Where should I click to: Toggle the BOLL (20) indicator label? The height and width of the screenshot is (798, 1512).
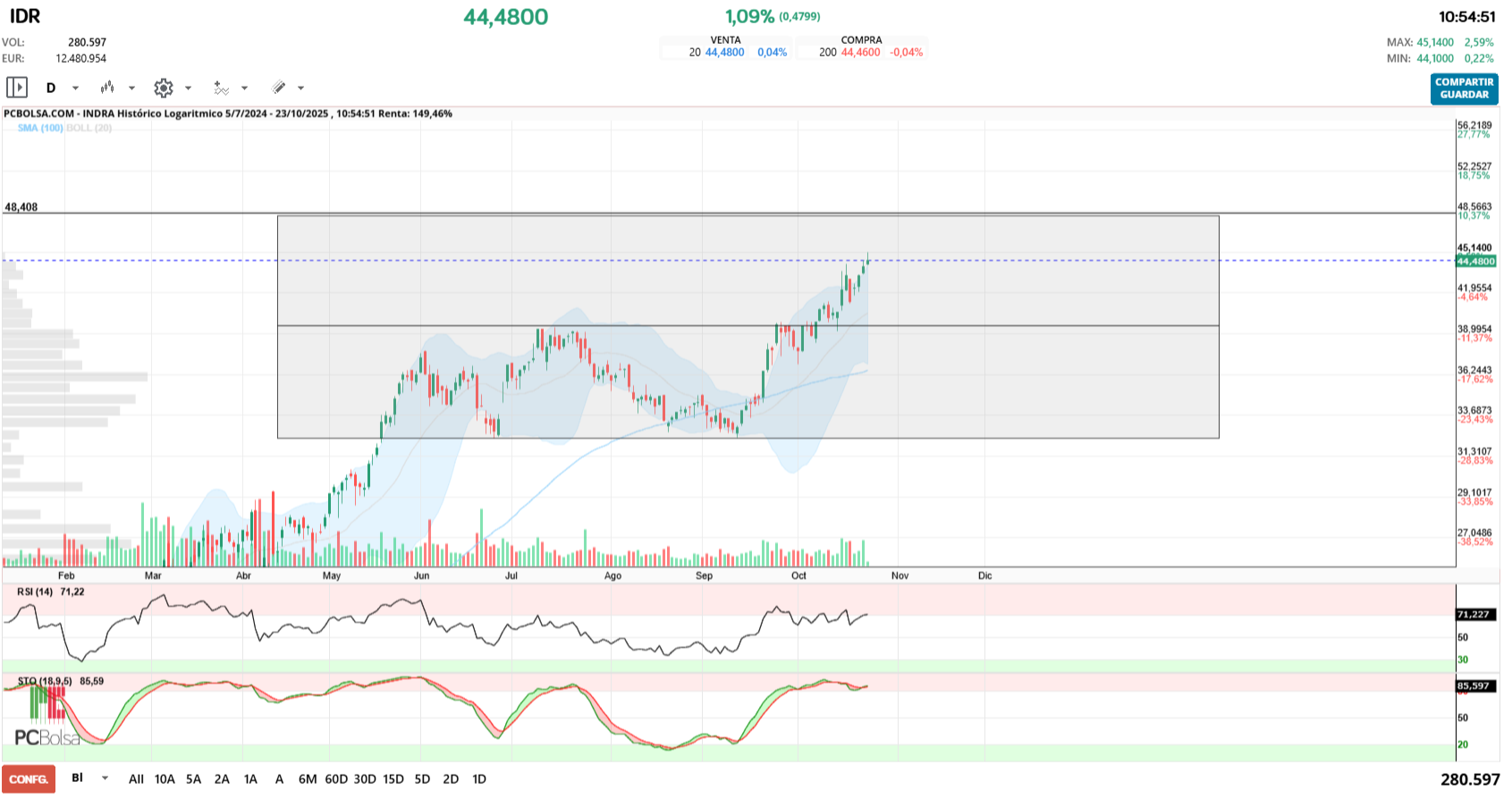(89, 128)
